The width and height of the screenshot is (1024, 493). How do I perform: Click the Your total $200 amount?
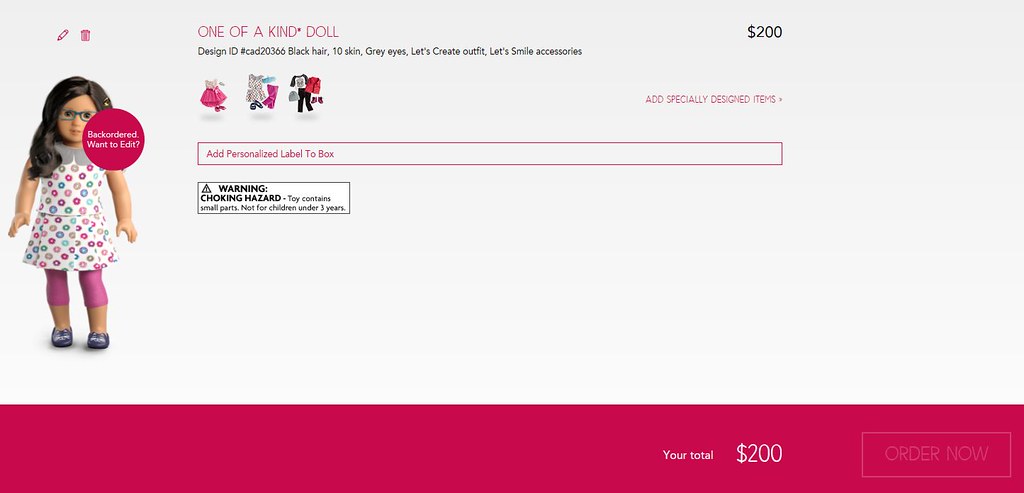point(759,454)
